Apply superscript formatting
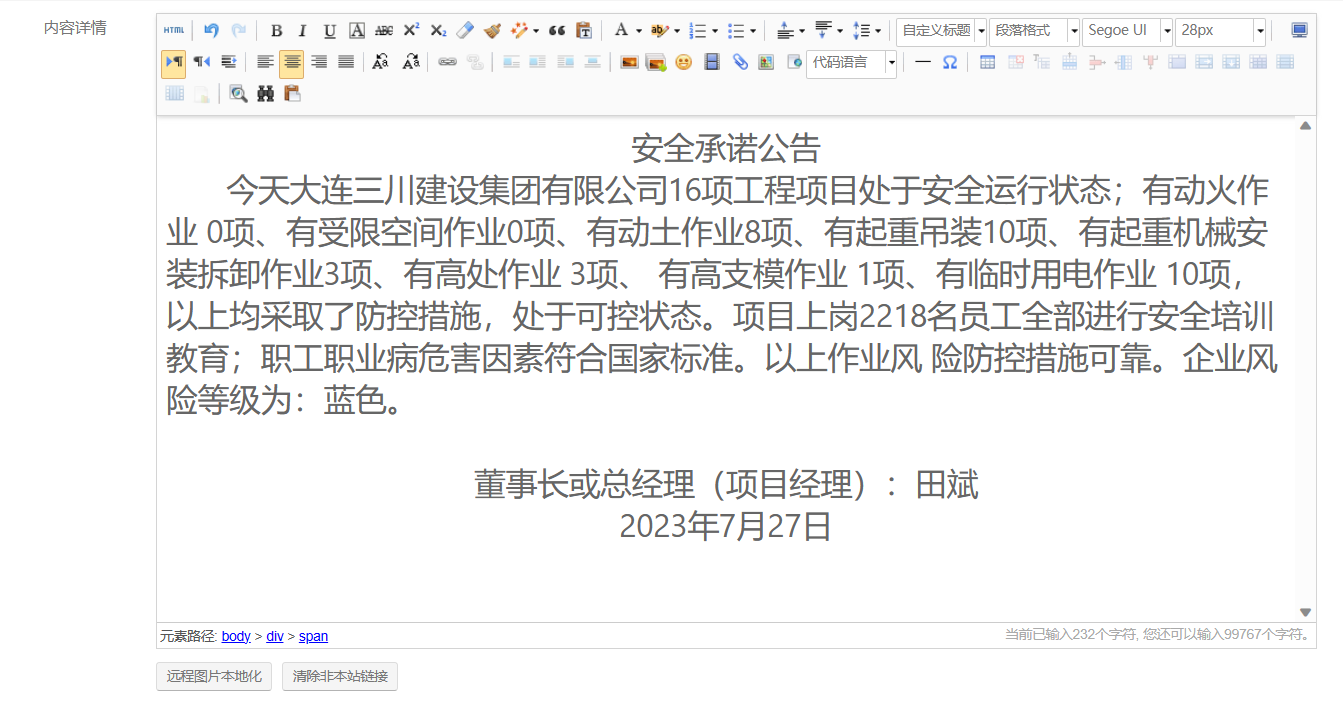This screenshot has width=1343, height=706. coord(411,31)
